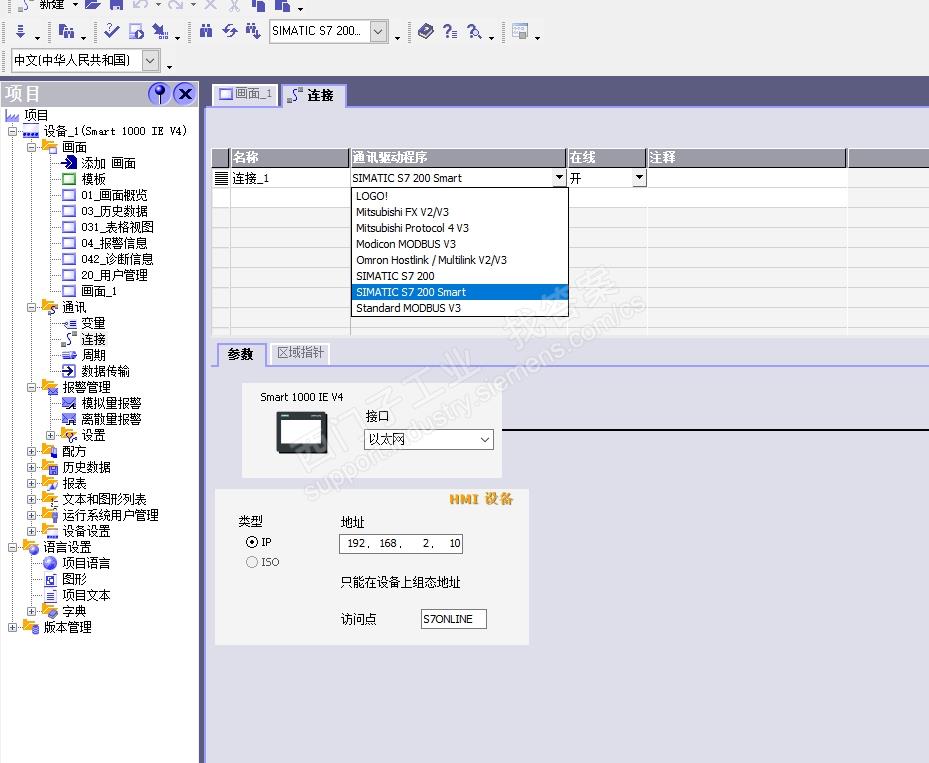Image resolution: width=929 pixels, height=763 pixels.
Task: Choose 'Modicon MODBUS V3' driver
Action: point(459,244)
